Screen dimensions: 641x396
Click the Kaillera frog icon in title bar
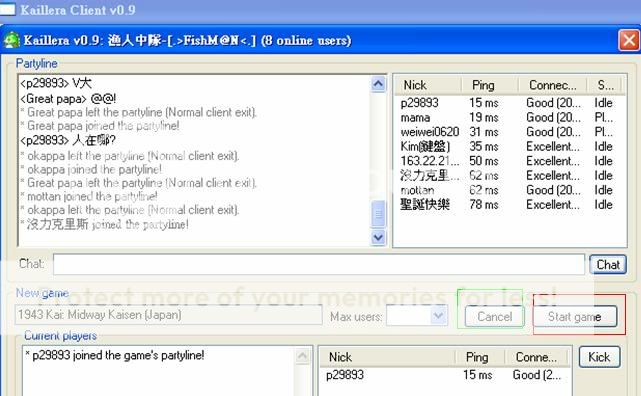[x=11, y=40]
